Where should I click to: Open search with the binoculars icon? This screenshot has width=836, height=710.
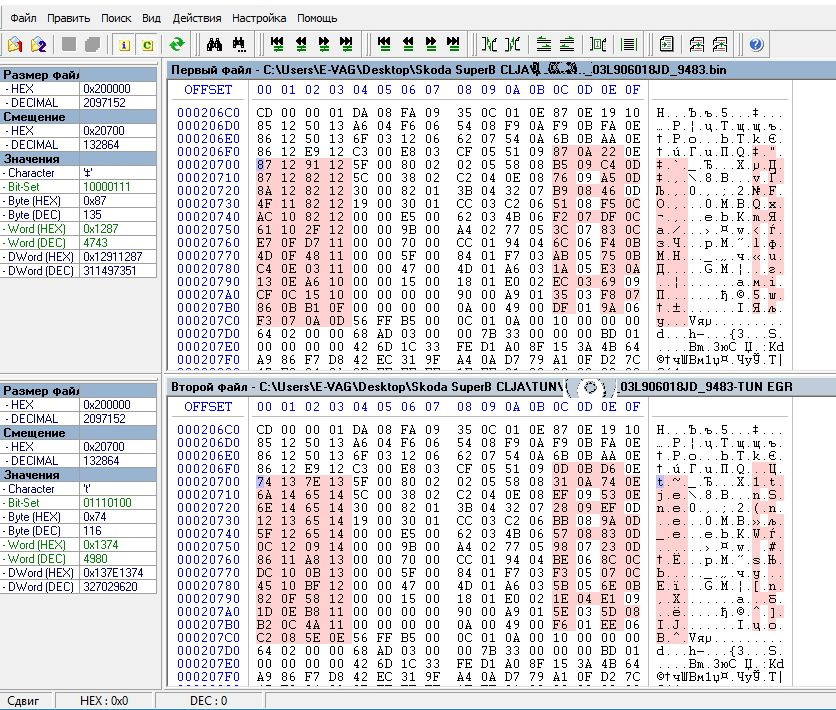coord(214,44)
